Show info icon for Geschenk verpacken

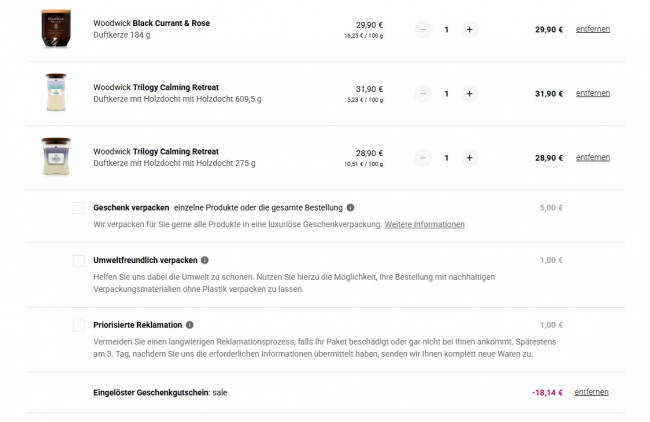tap(350, 208)
